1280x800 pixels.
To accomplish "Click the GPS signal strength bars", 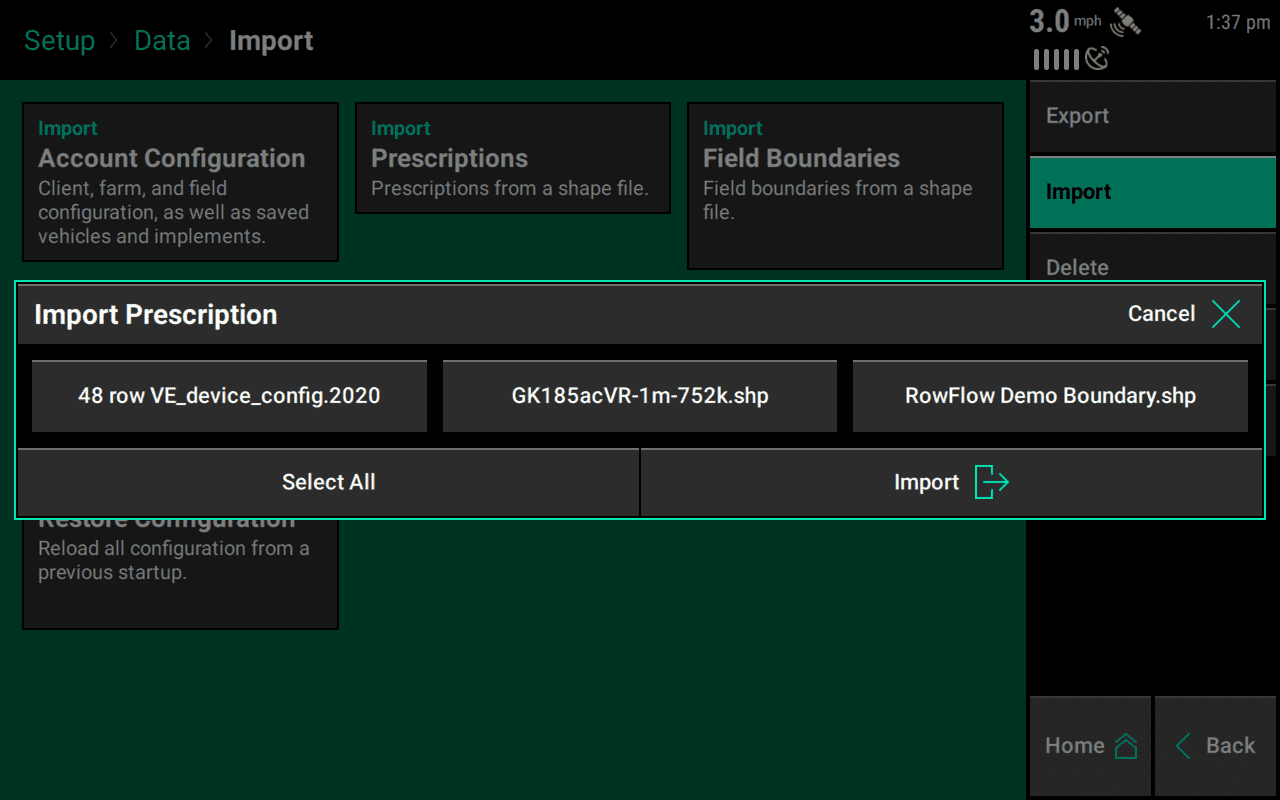I will [1055, 58].
